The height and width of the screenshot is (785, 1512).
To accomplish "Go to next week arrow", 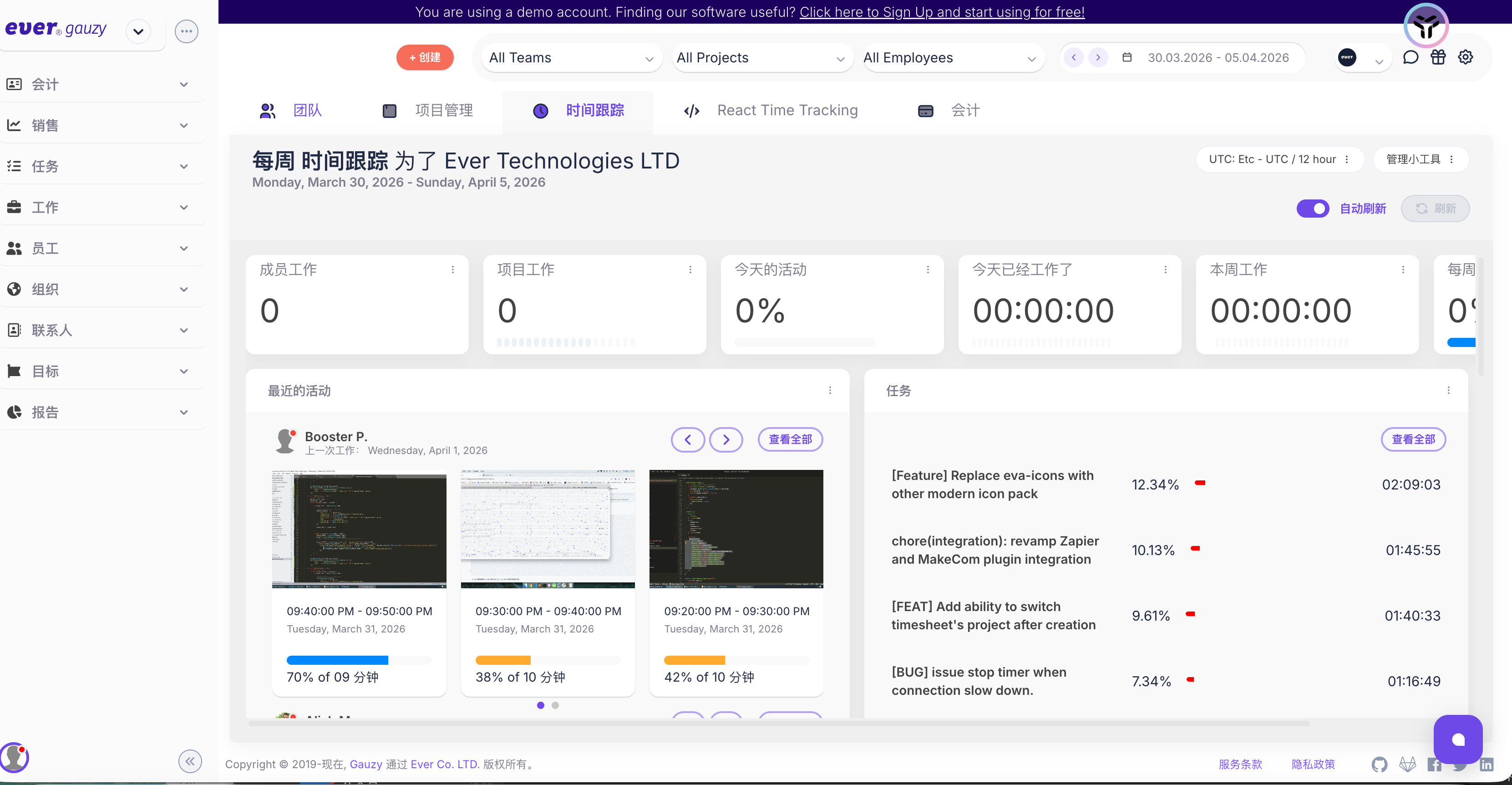I will (1098, 57).
